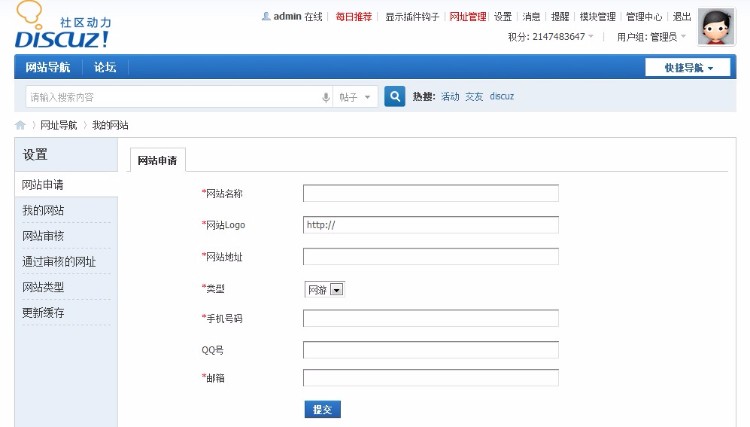Click the 退出 logout link
The height and width of the screenshot is (427, 750).
point(682,17)
